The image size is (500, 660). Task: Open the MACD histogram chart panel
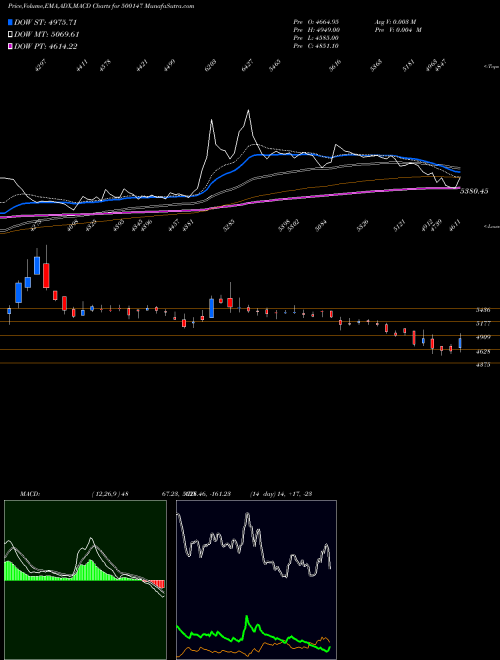[x=85, y=580]
